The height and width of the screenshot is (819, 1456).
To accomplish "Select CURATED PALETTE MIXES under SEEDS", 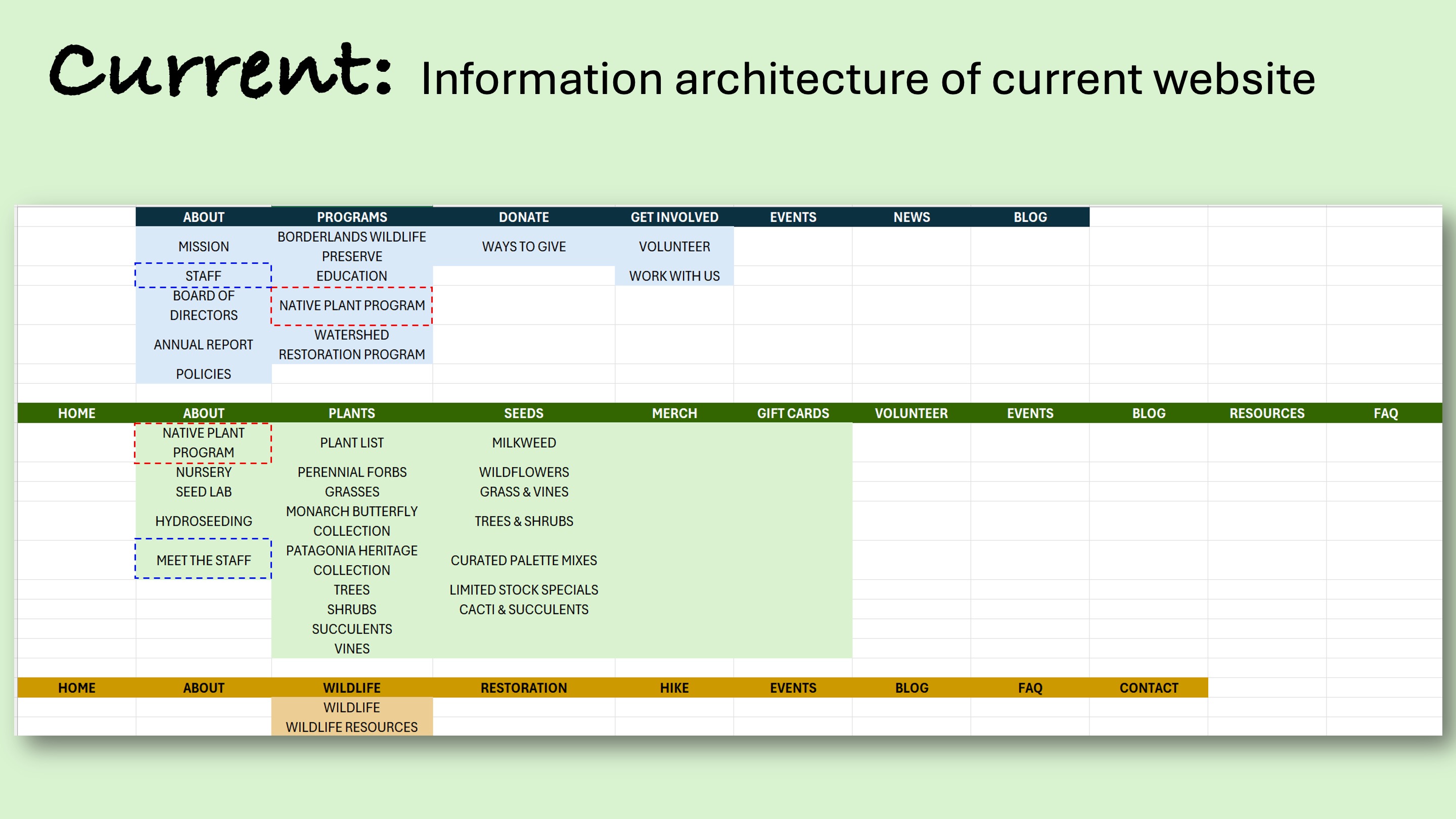I will [523, 560].
